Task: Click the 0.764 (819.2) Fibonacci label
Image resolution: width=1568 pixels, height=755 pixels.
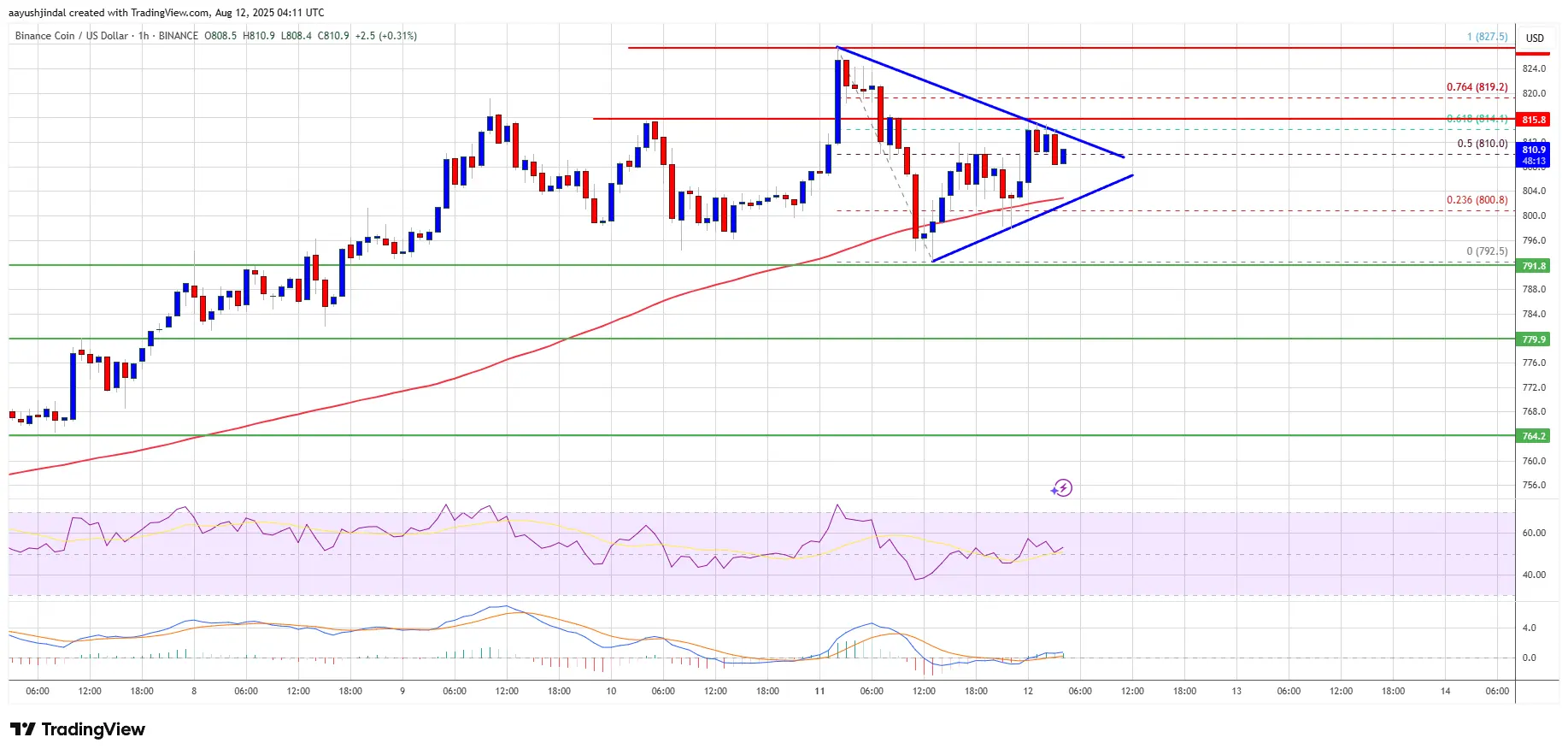Action: (x=1477, y=87)
